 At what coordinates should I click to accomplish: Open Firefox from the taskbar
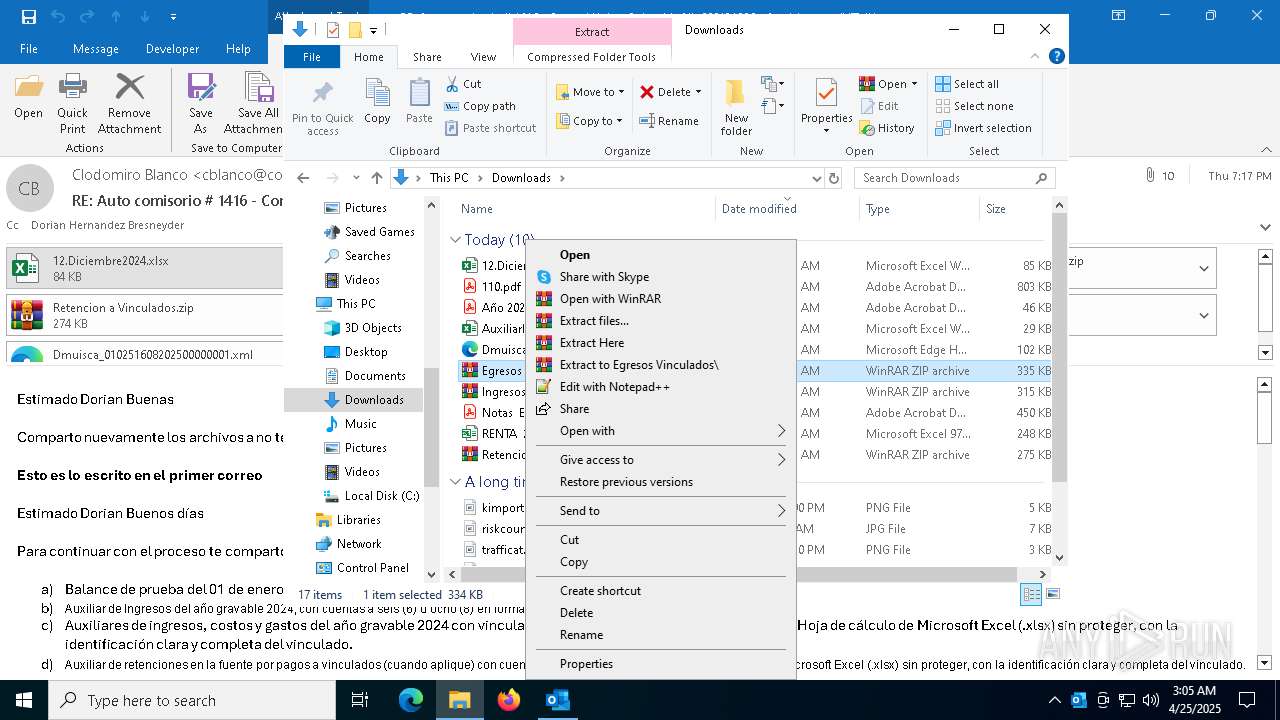(x=509, y=700)
